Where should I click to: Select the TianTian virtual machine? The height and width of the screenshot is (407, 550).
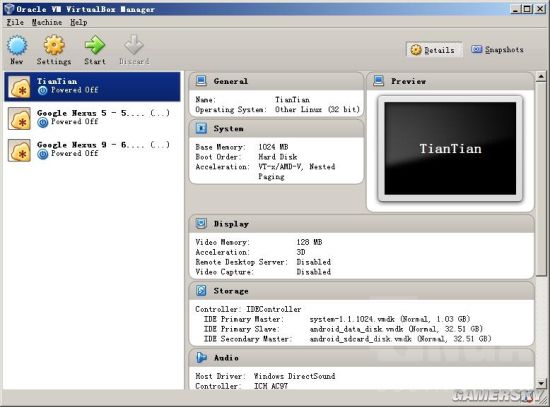[92, 87]
